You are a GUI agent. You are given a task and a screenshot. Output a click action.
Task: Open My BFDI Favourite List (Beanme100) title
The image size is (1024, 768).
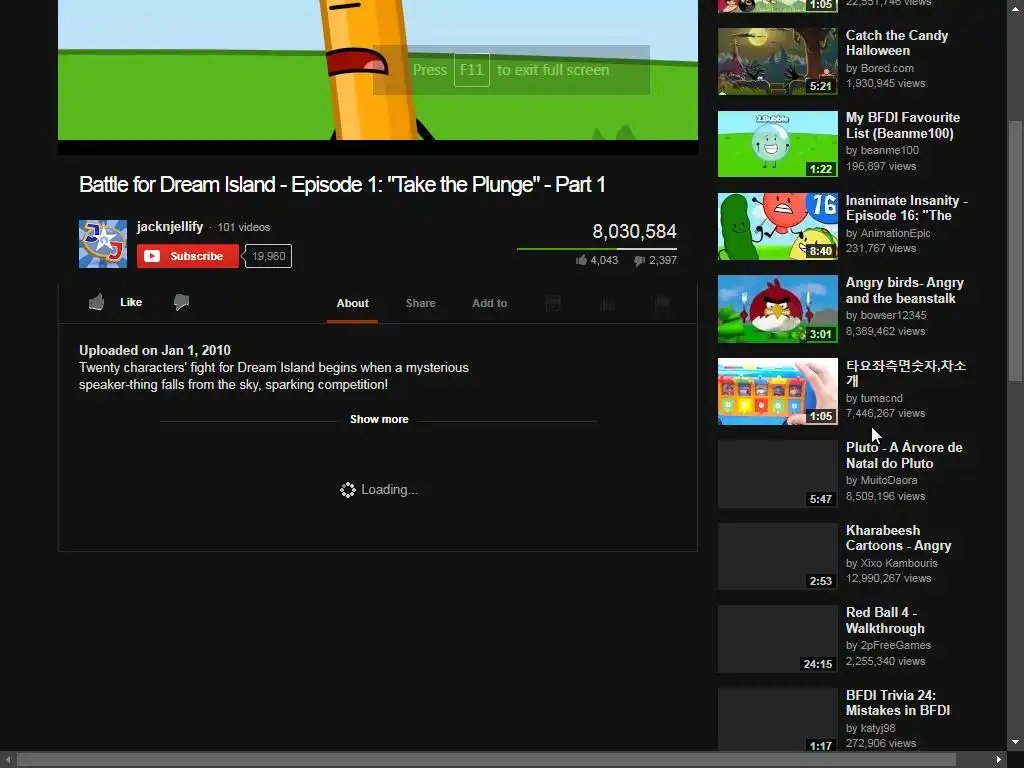[x=903, y=125]
